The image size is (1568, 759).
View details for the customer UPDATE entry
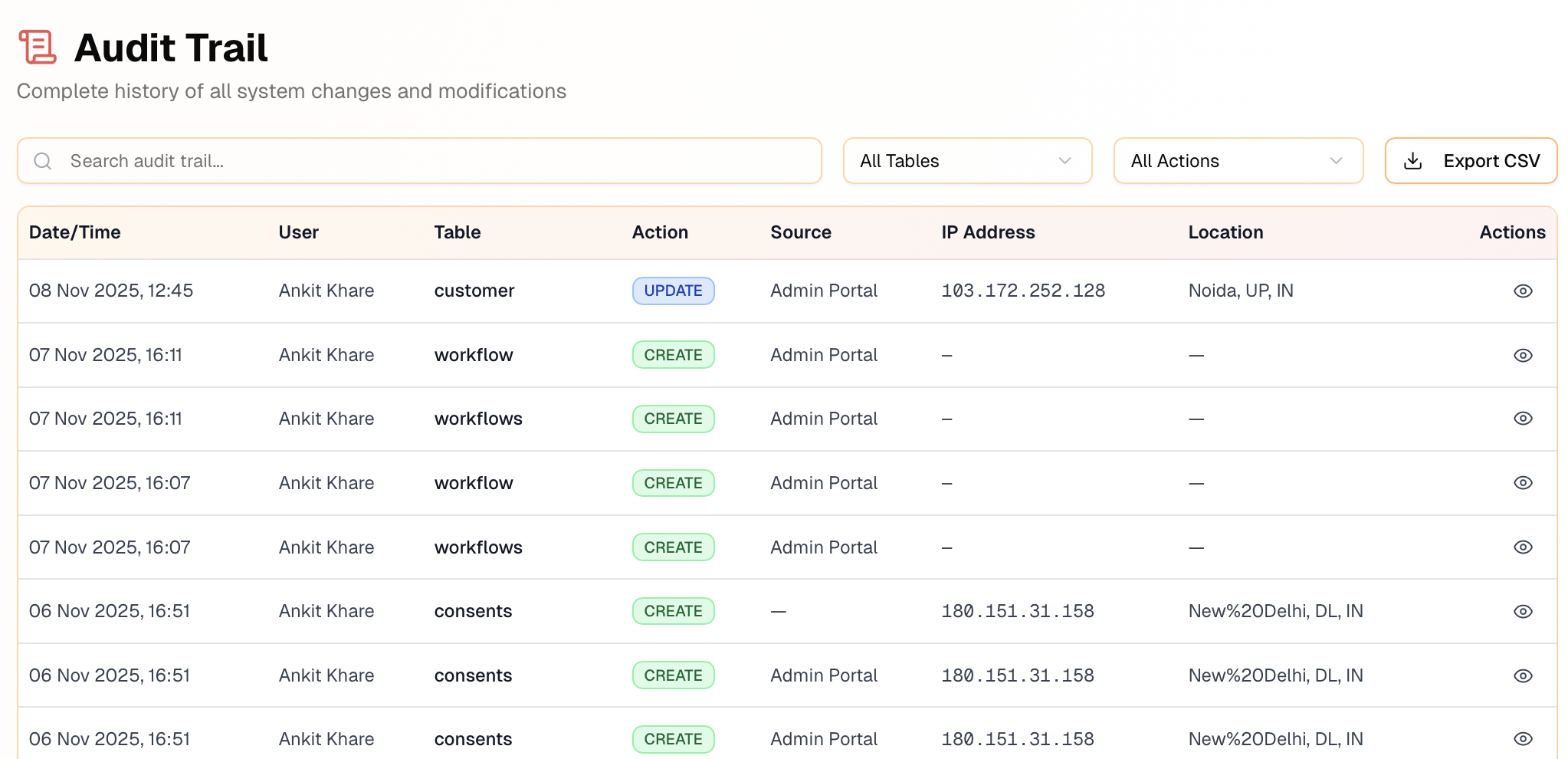[x=1523, y=291]
